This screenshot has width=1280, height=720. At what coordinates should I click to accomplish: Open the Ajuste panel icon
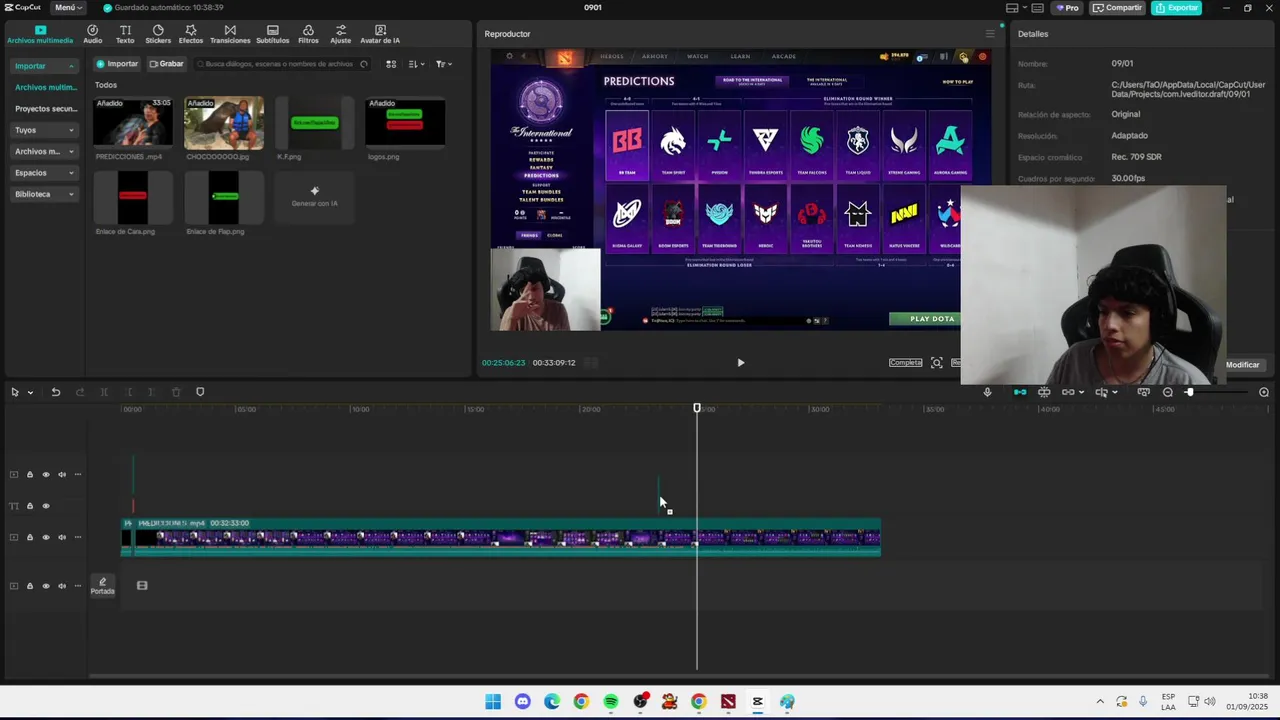click(x=341, y=34)
